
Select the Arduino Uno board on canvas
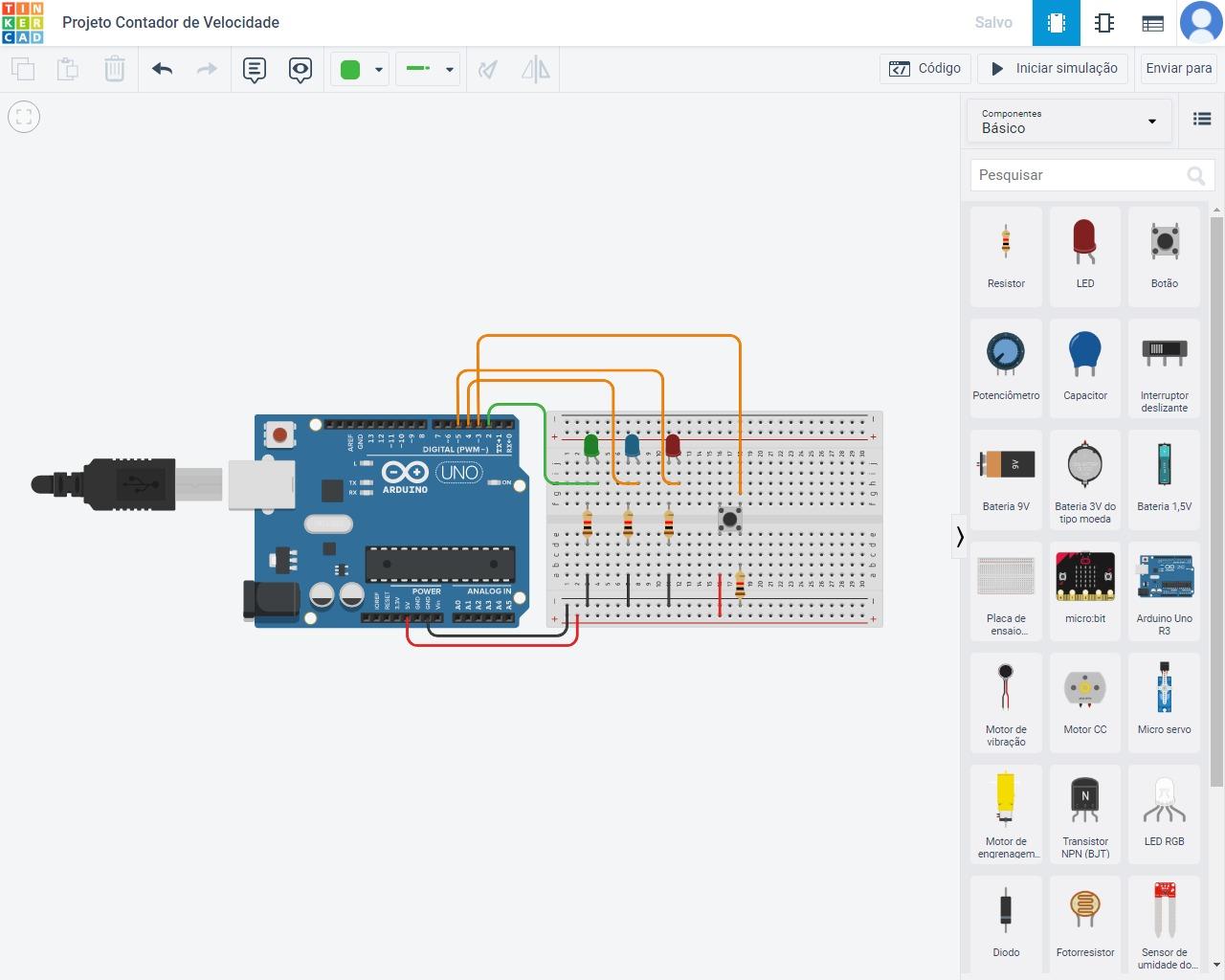pos(388,522)
